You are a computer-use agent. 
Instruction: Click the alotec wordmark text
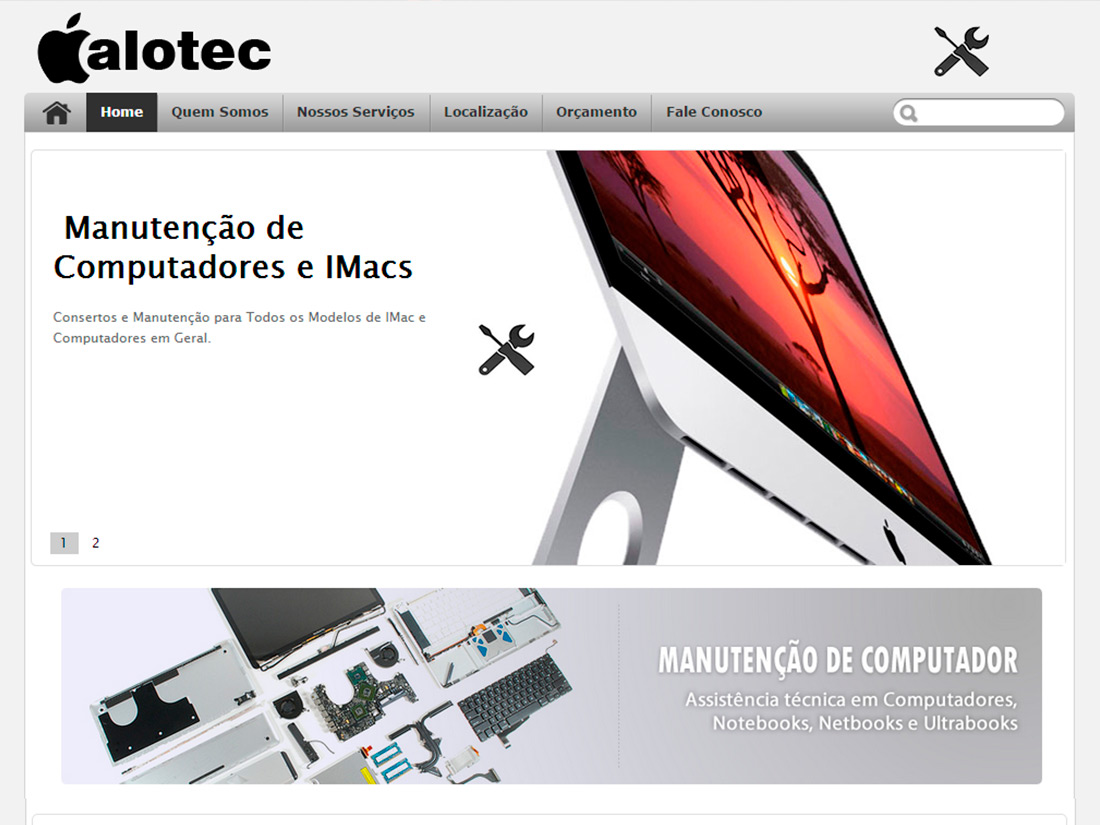pyautogui.click(x=180, y=51)
